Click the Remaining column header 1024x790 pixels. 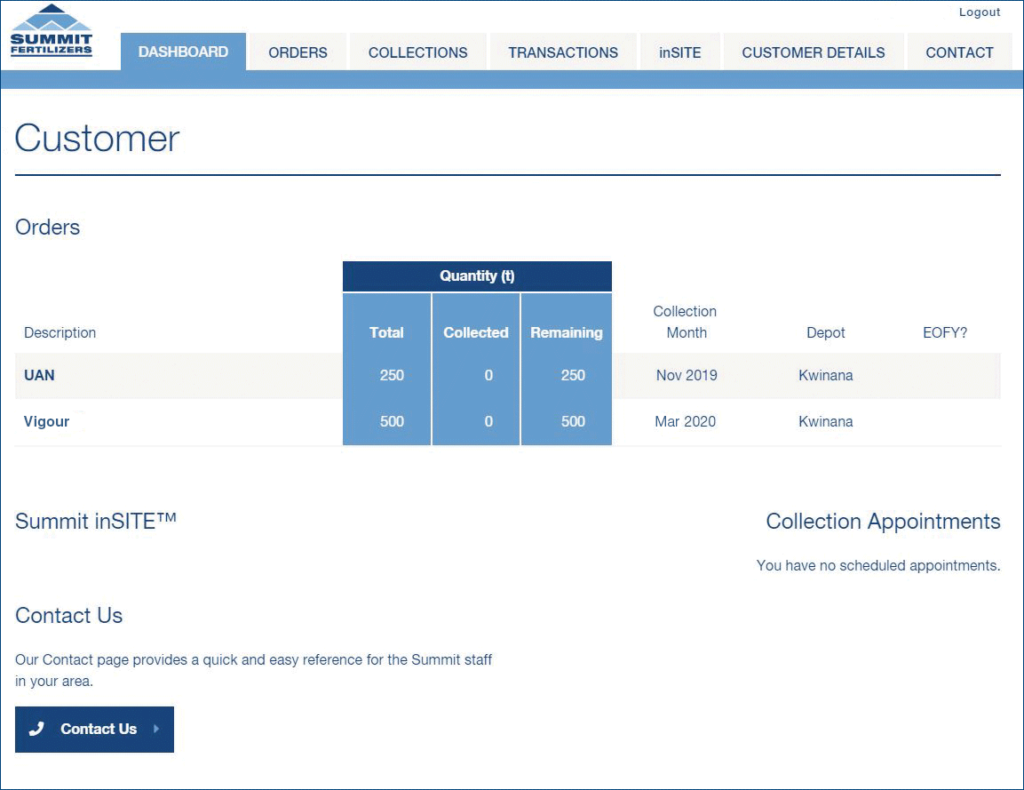(566, 333)
